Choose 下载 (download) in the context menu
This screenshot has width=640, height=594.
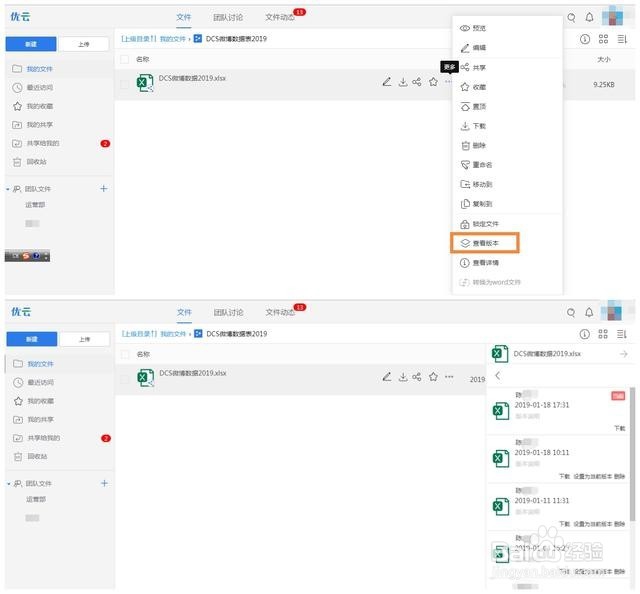[473, 126]
